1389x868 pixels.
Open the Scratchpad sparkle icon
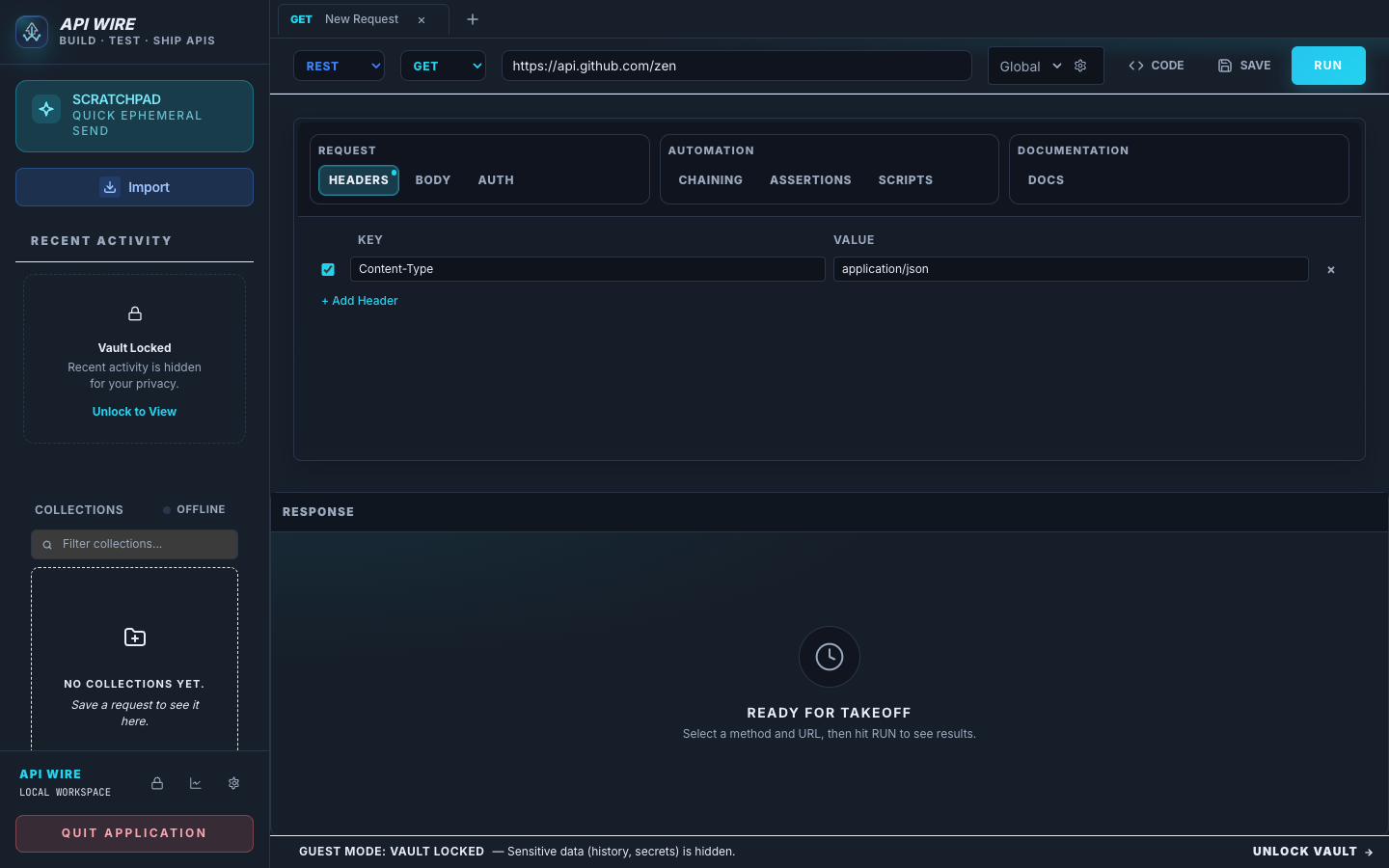[x=46, y=109]
